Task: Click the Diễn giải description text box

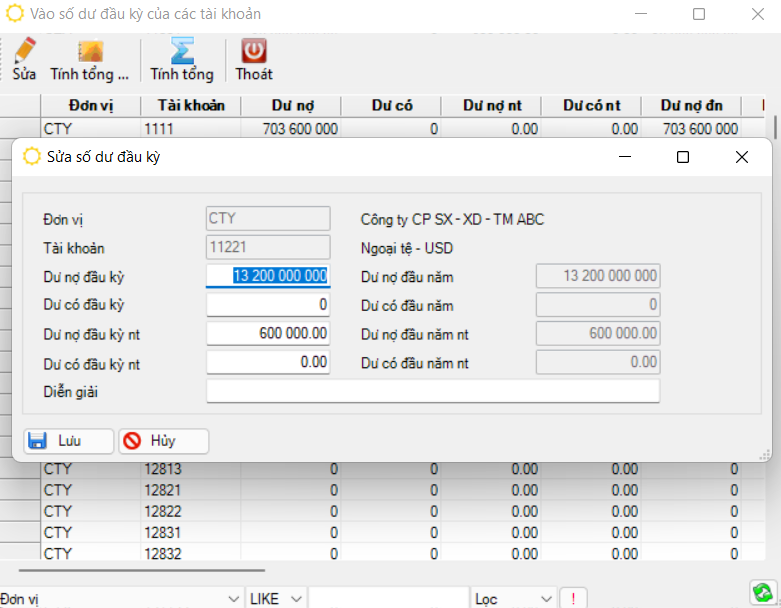Action: (x=432, y=391)
